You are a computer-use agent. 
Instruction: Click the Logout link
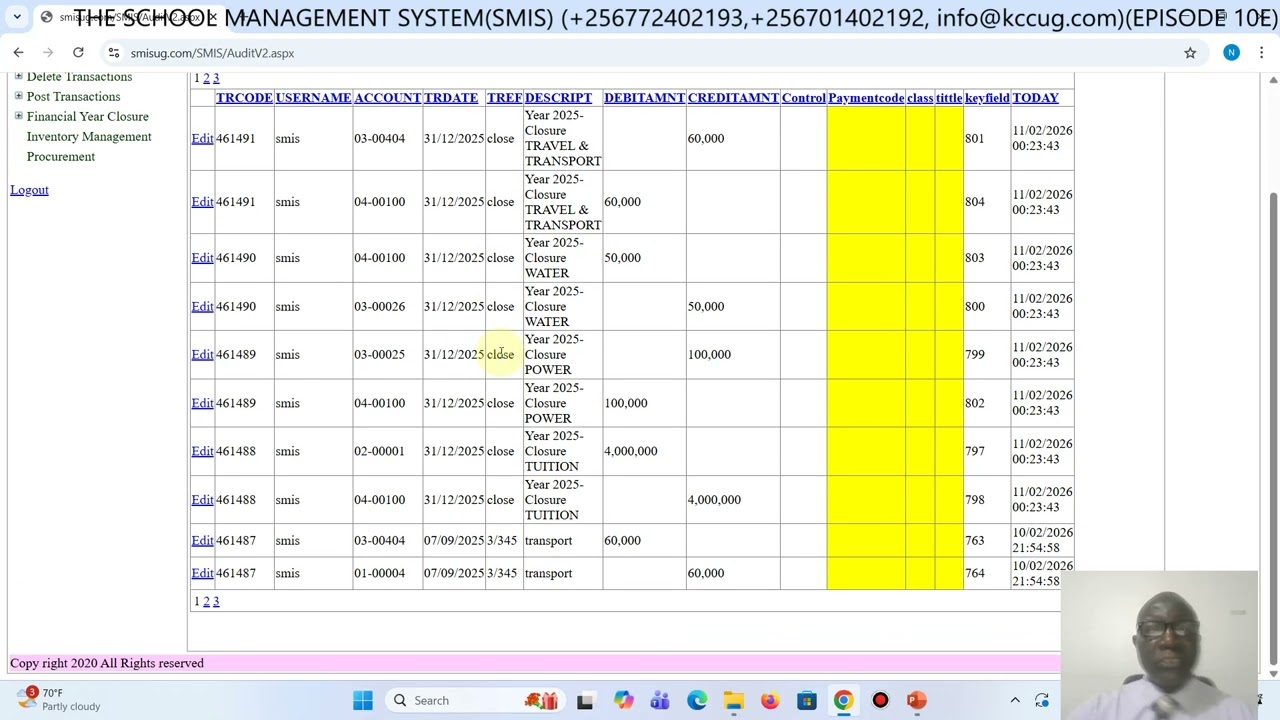click(29, 190)
